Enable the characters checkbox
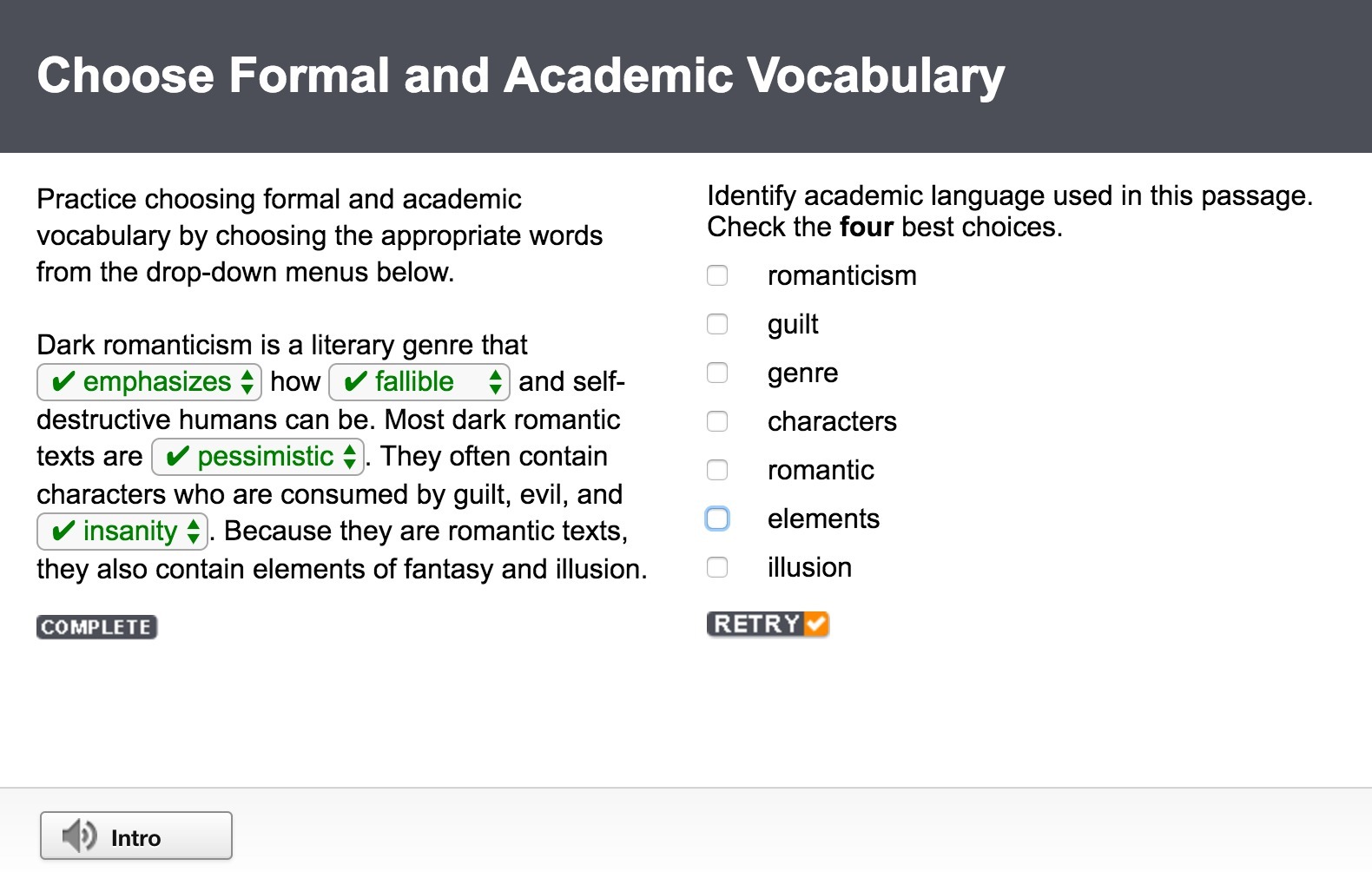The image size is (1372, 872). coord(717,421)
